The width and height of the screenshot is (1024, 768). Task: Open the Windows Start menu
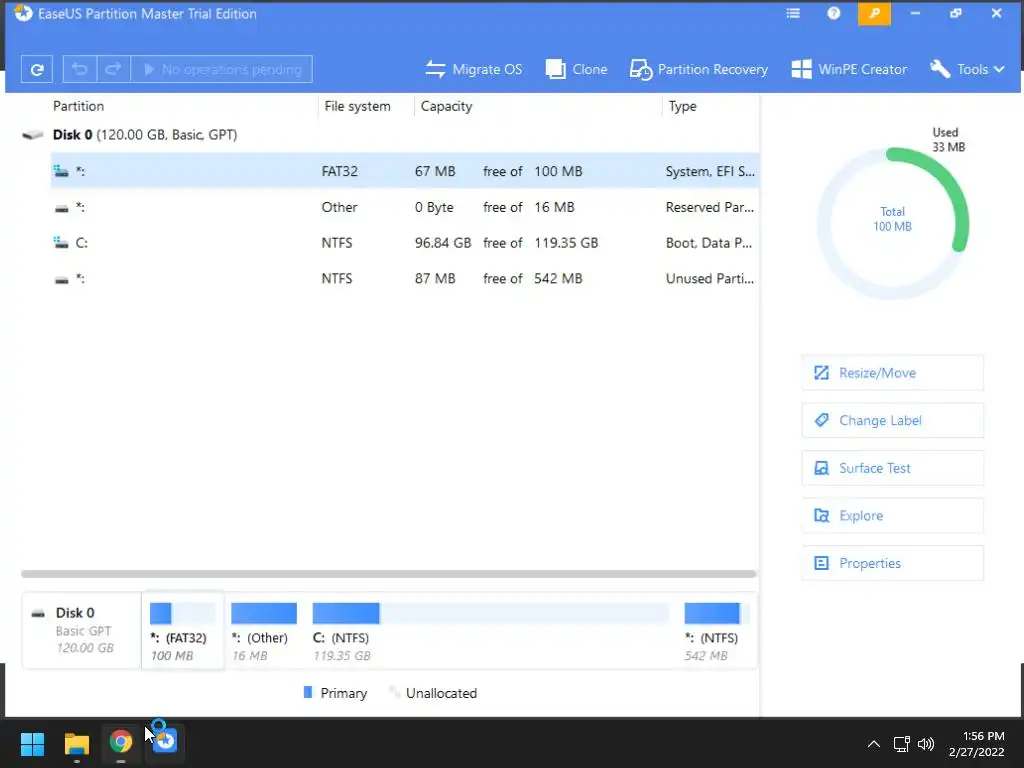coord(32,743)
